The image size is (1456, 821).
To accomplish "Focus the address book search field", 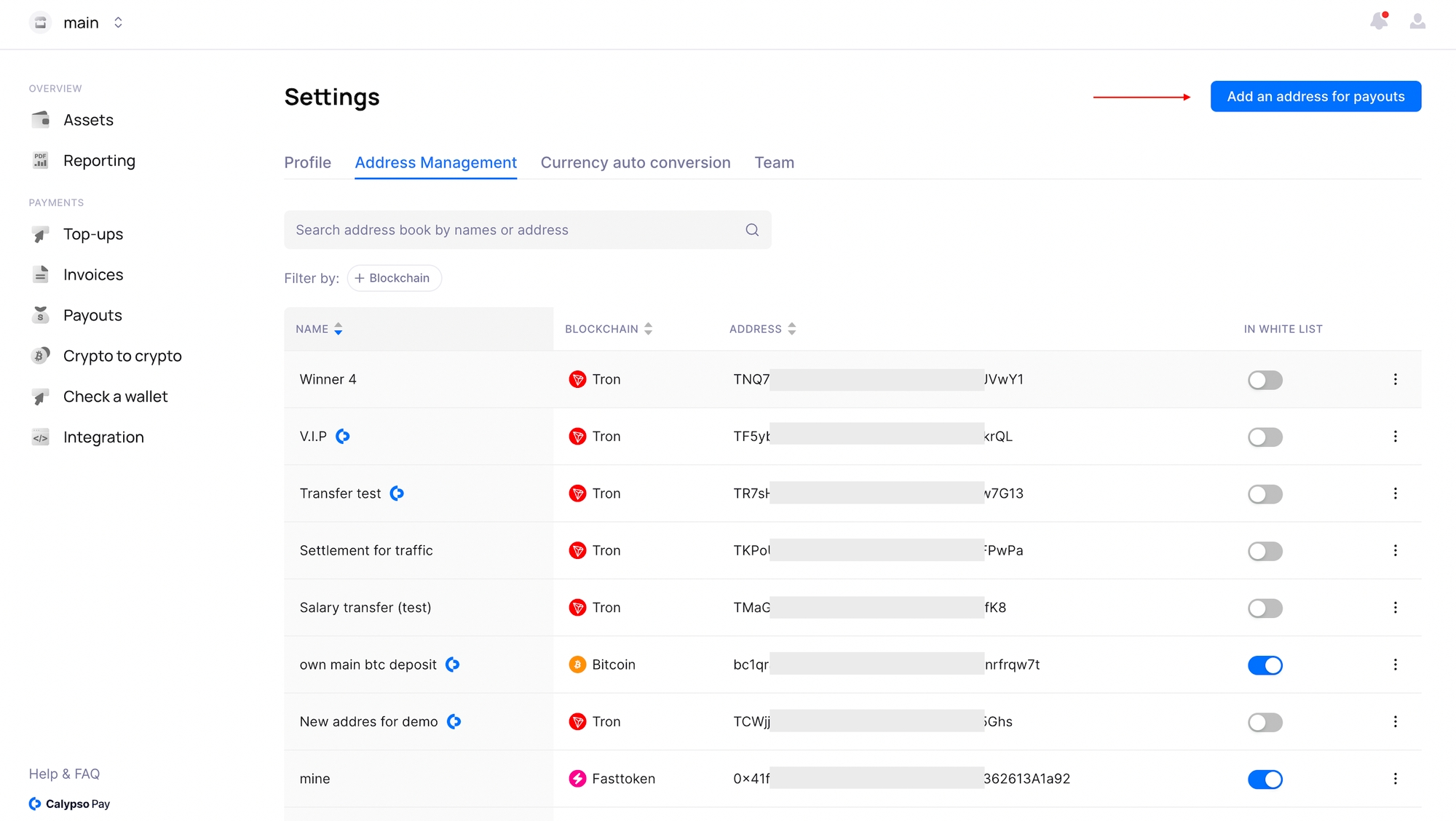I will [x=510, y=230].
